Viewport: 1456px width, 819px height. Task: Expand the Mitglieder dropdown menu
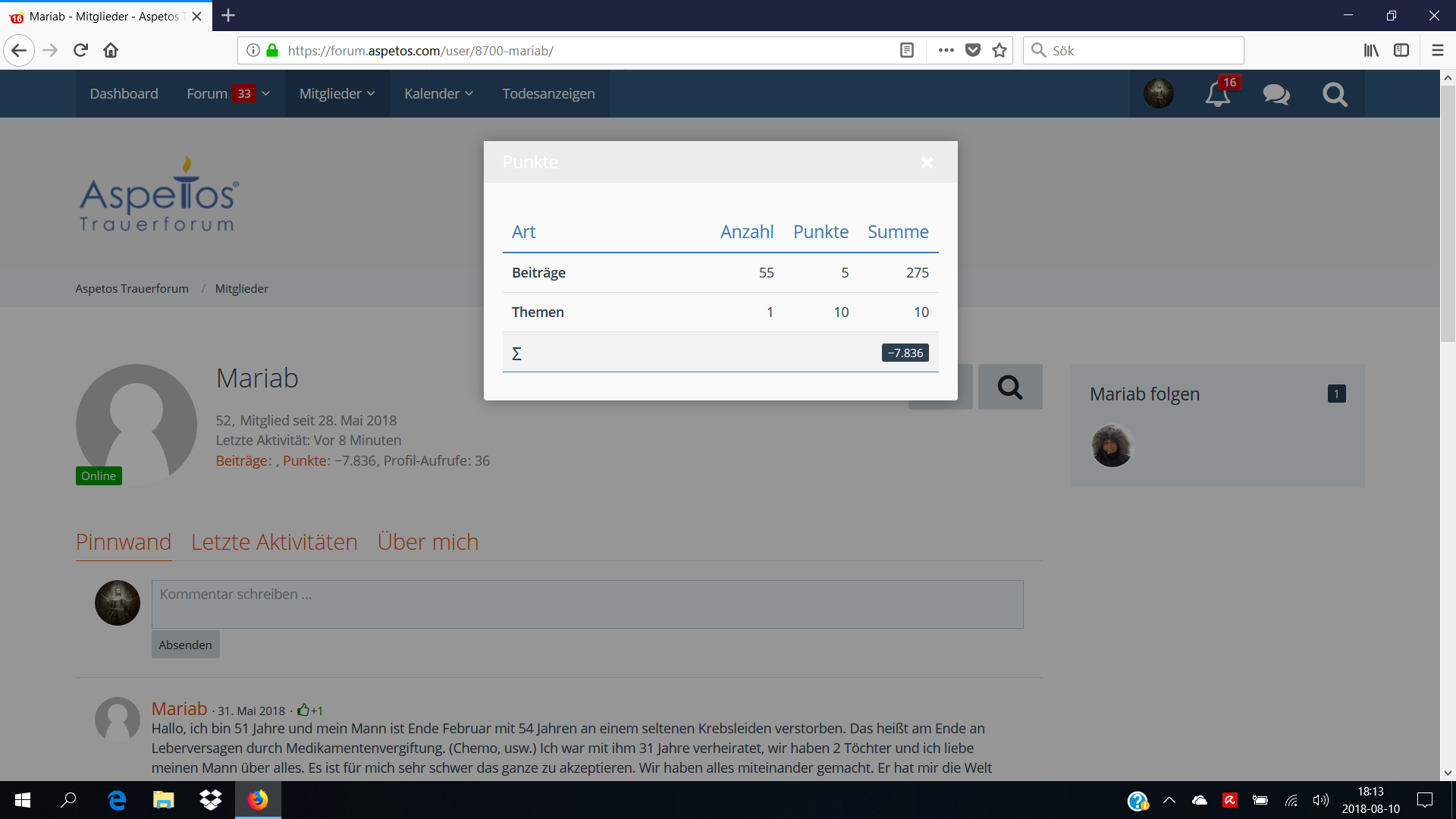[337, 94]
